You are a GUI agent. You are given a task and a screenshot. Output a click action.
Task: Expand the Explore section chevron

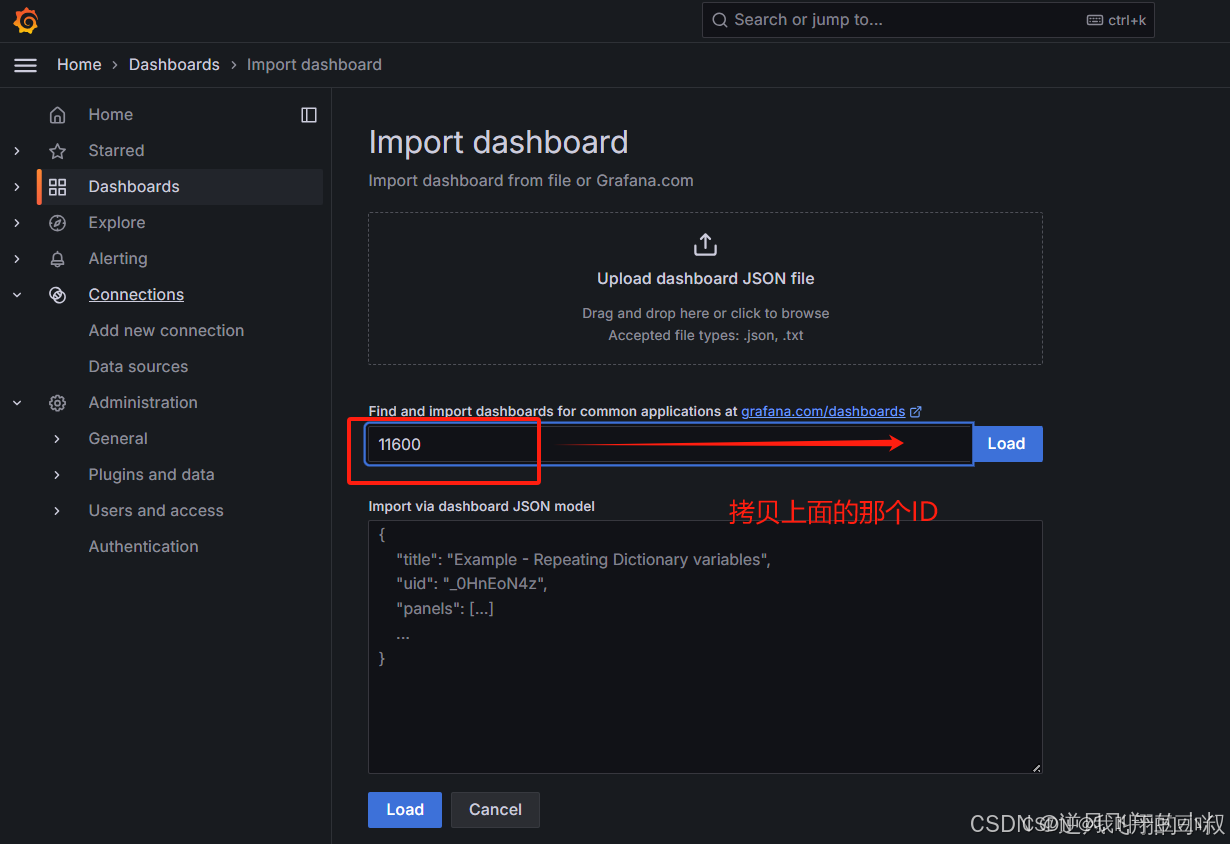pyautogui.click(x=17, y=223)
